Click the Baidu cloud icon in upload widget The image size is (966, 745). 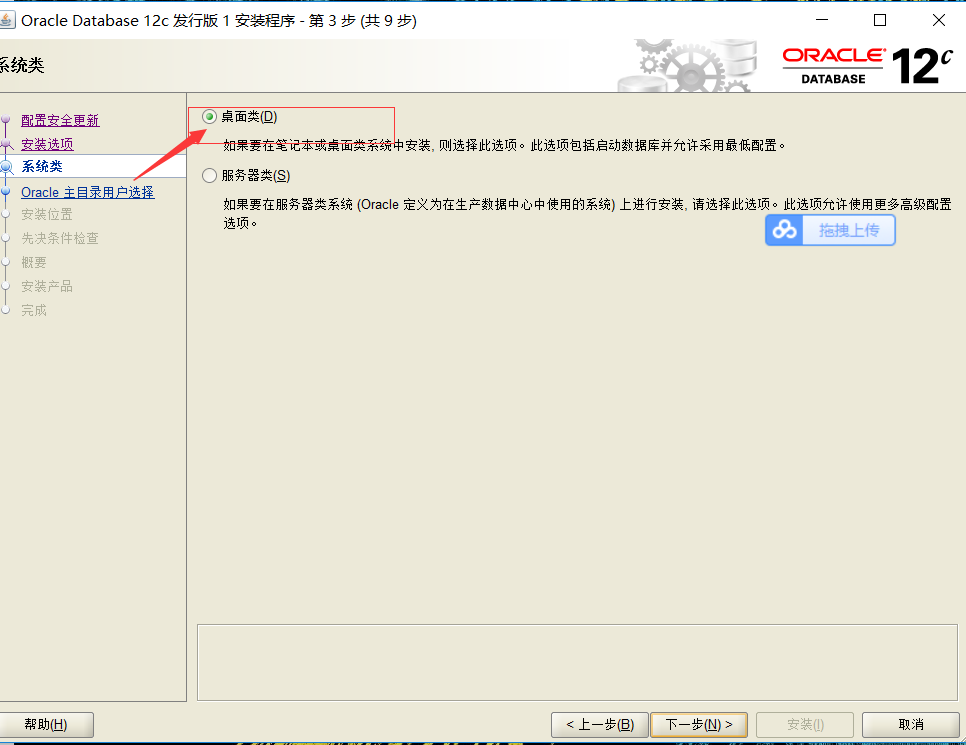[784, 230]
